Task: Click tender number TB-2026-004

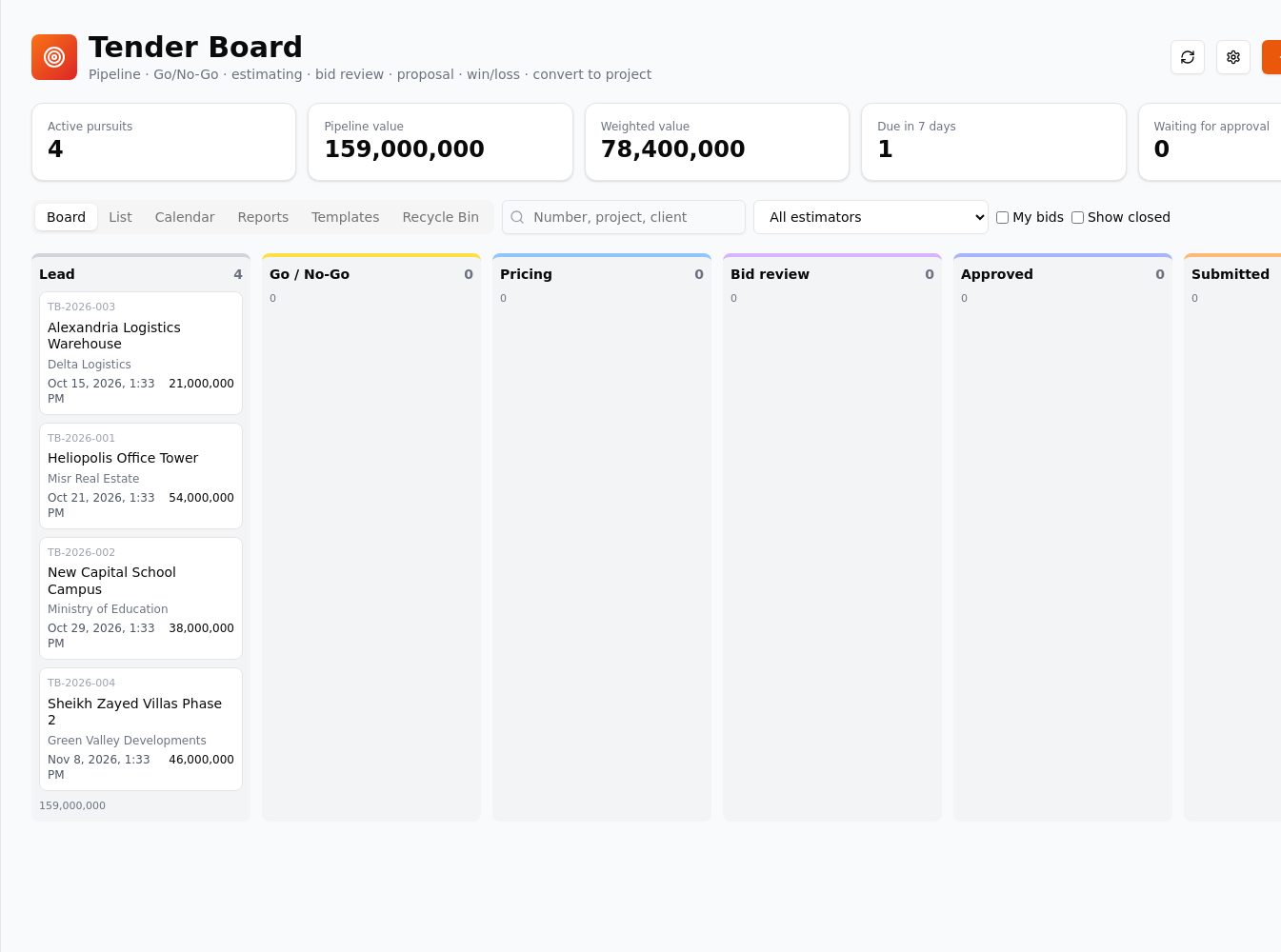Action: coord(81,683)
